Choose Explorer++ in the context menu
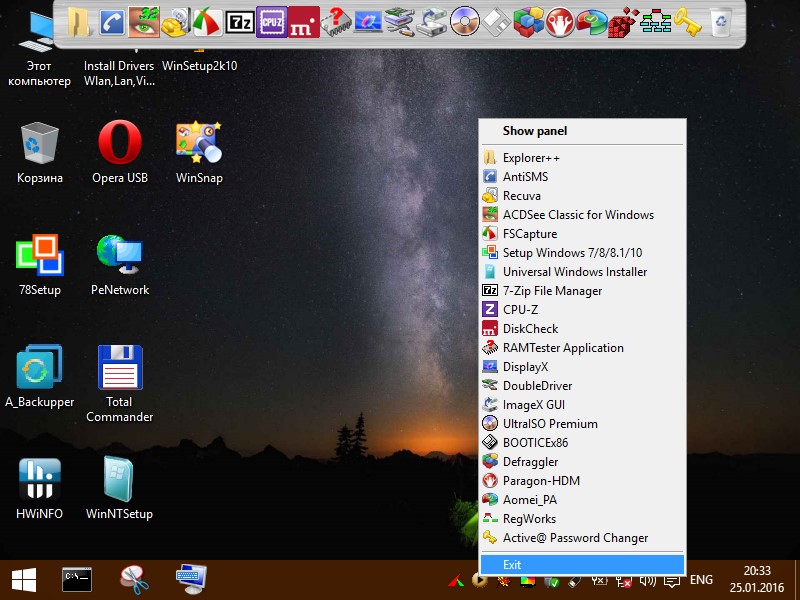Image resolution: width=800 pixels, height=600 pixels. pos(582,158)
